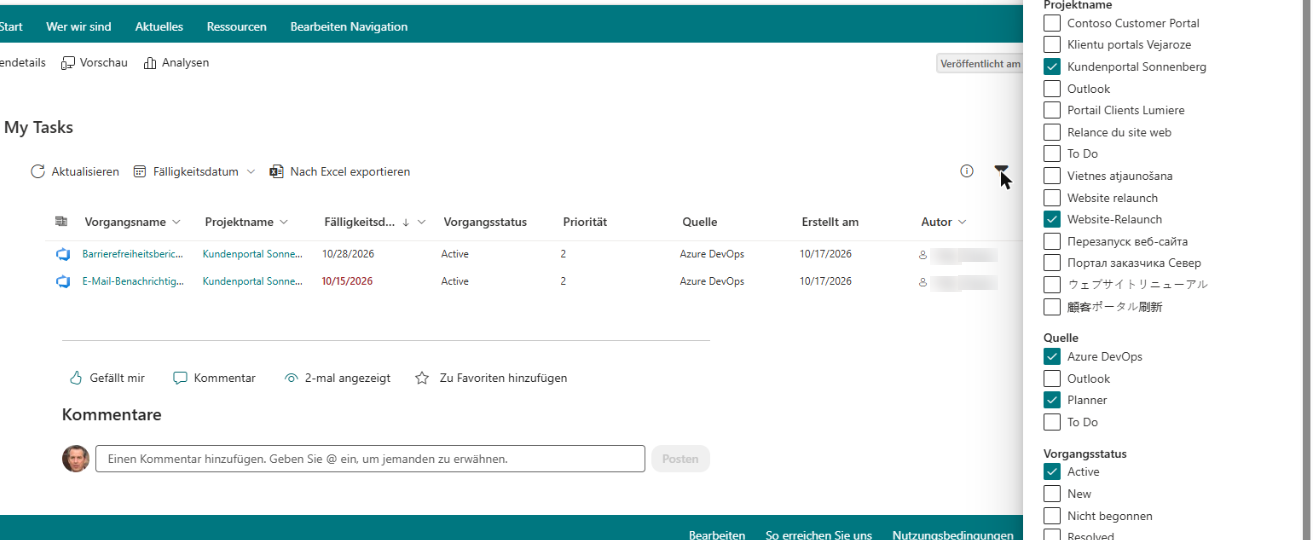
Task: Check Relance du site web checkbox
Action: (x=1052, y=132)
